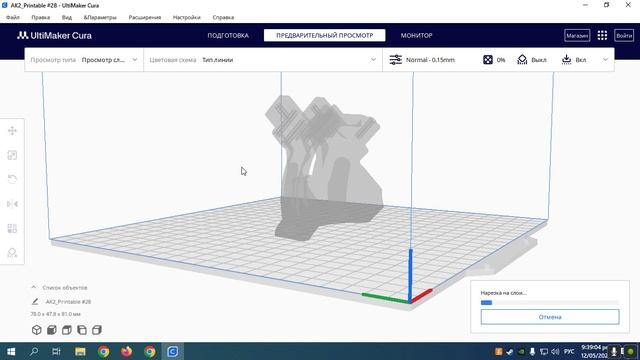Click the UltiMaker Cura logo
The height and width of the screenshot is (360, 640).
(54, 36)
